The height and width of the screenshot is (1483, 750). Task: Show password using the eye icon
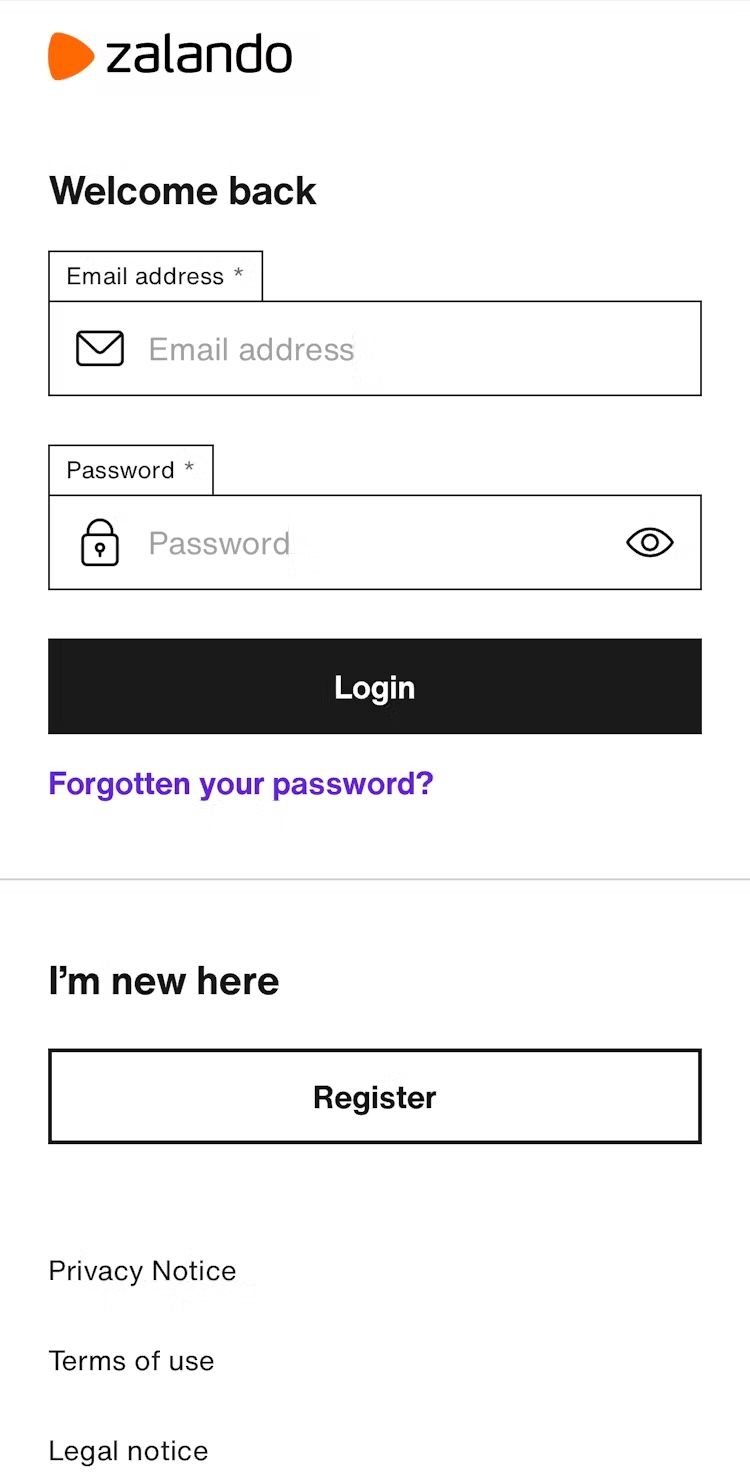pos(650,543)
